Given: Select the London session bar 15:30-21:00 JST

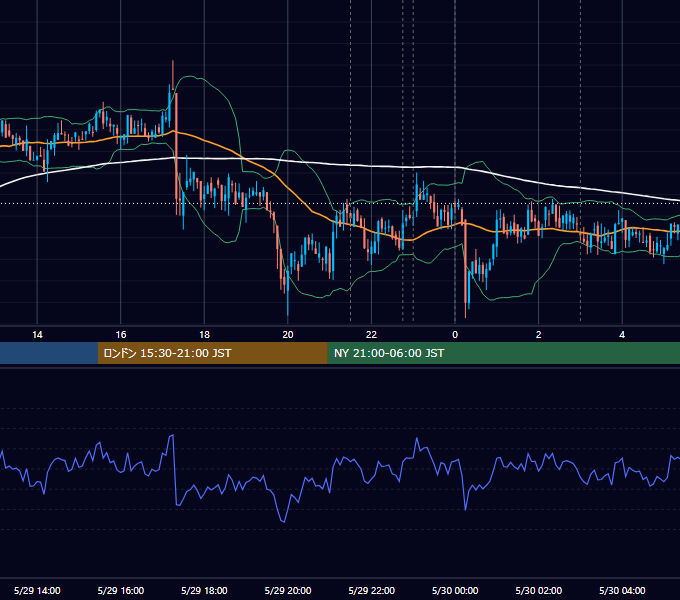Looking at the screenshot, I should coord(212,353).
